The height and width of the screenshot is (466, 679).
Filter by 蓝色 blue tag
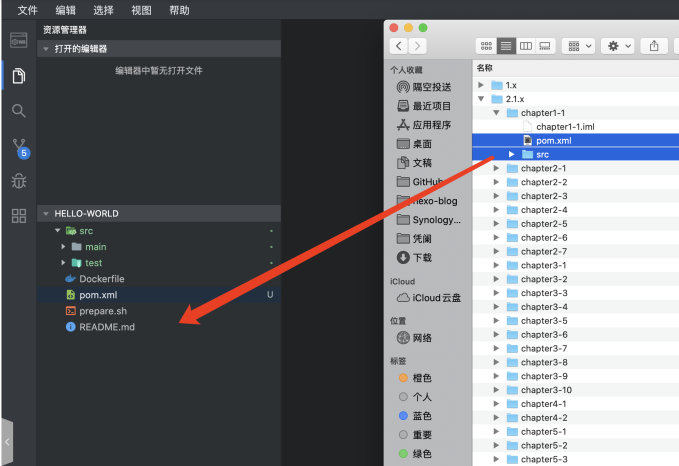click(415, 416)
